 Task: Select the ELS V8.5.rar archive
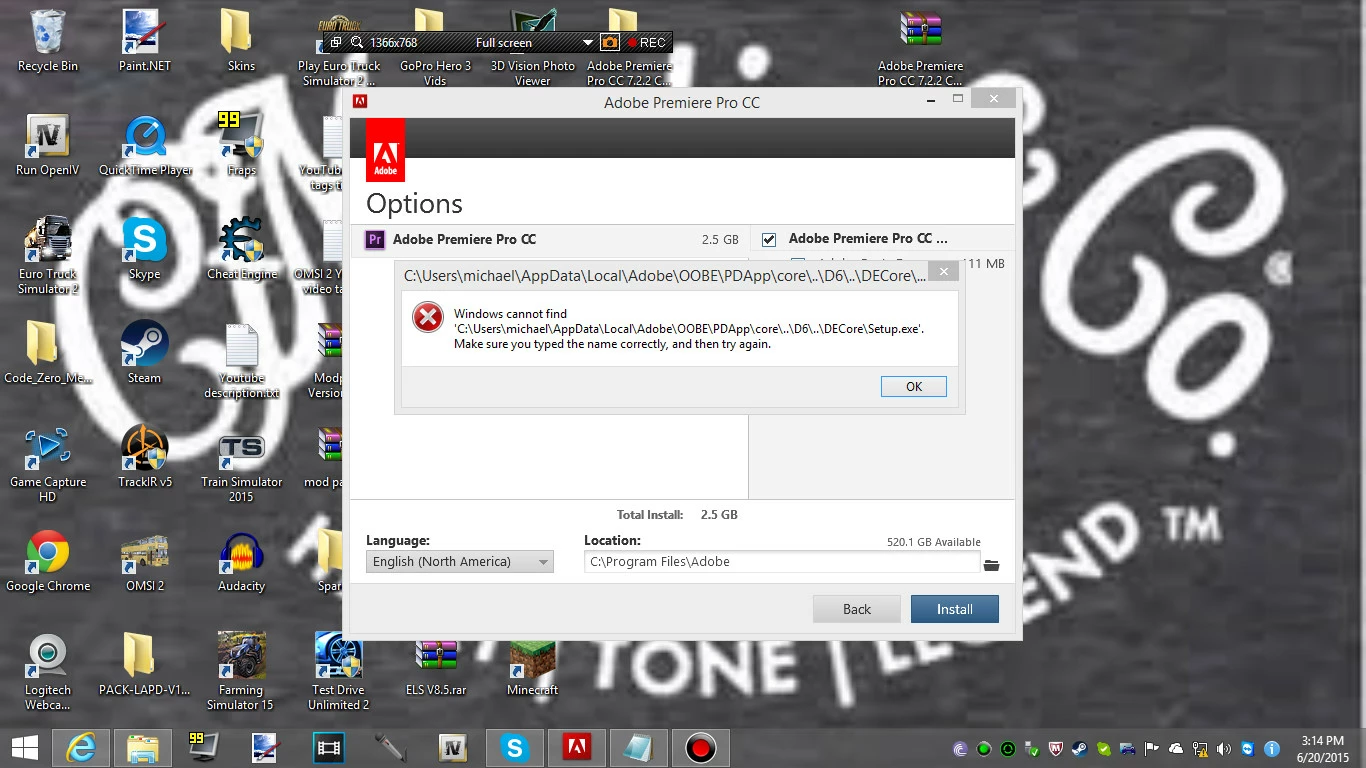(435, 666)
